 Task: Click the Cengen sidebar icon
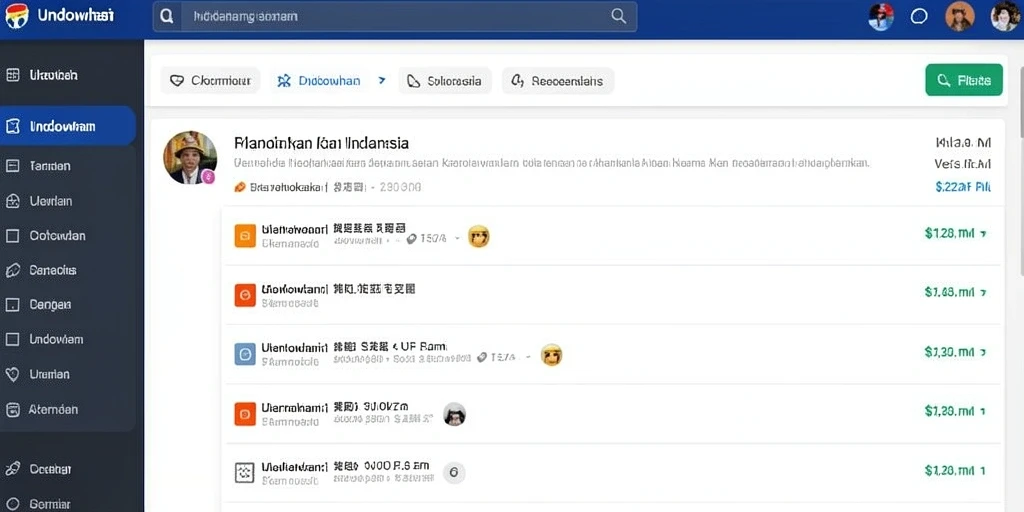point(12,304)
